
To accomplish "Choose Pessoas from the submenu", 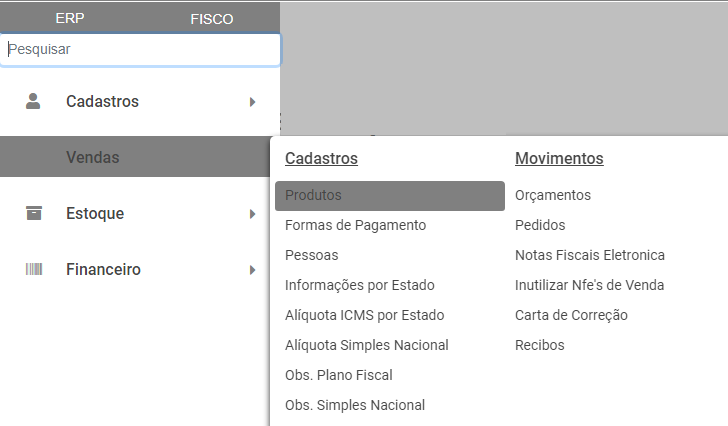I will pyautogui.click(x=311, y=255).
